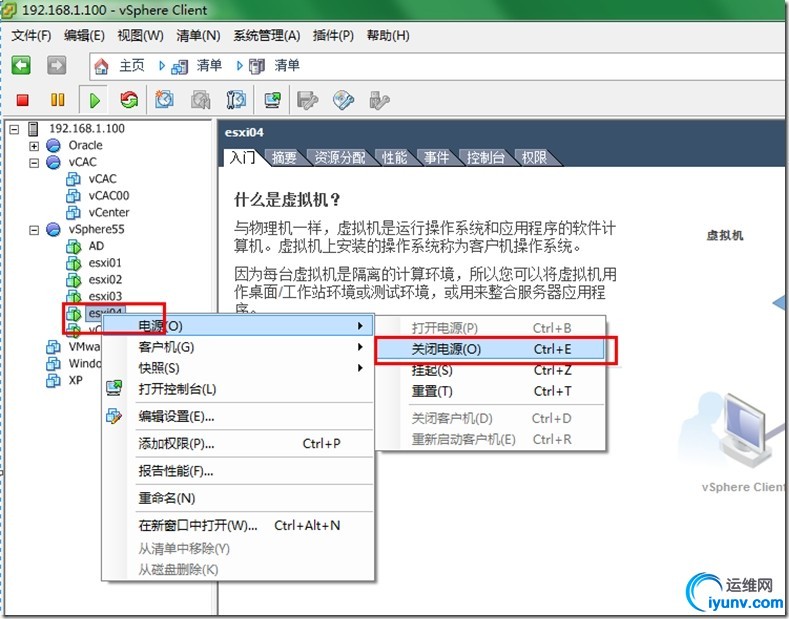Viewport: 789px width, 619px height.
Task: Click the host server icon beside 192.168.1.100
Action: [33, 129]
